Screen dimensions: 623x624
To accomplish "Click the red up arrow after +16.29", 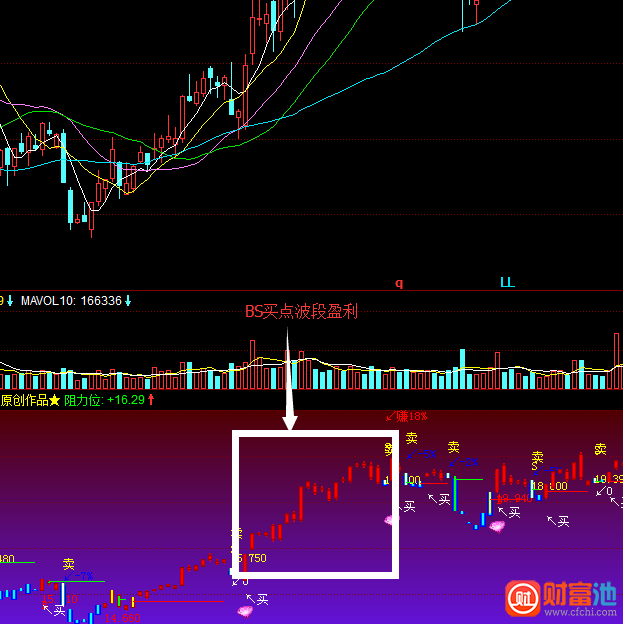I will pyautogui.click(x=151, y=400).
